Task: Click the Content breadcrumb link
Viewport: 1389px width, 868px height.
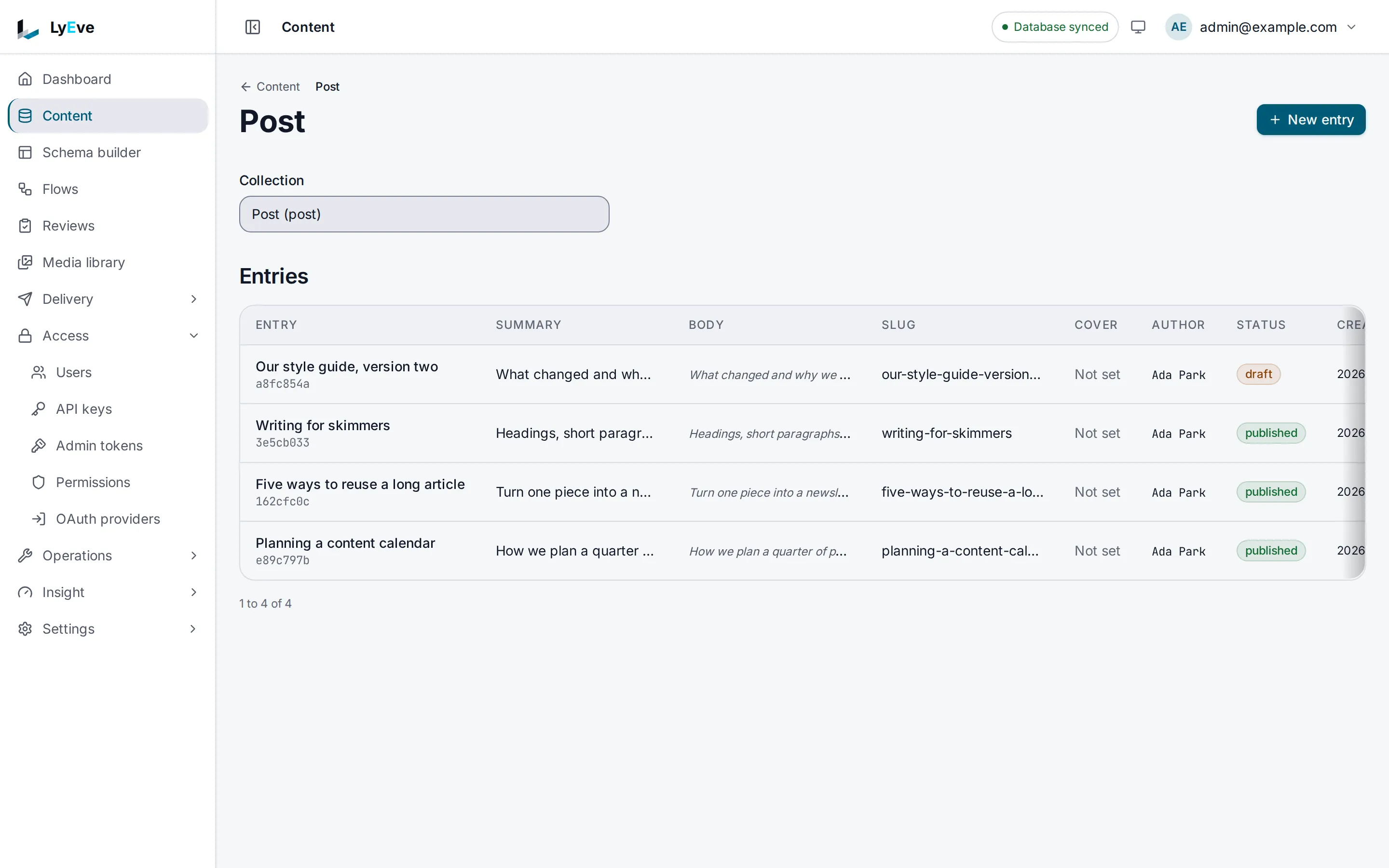Action: (x=278, y=87)
